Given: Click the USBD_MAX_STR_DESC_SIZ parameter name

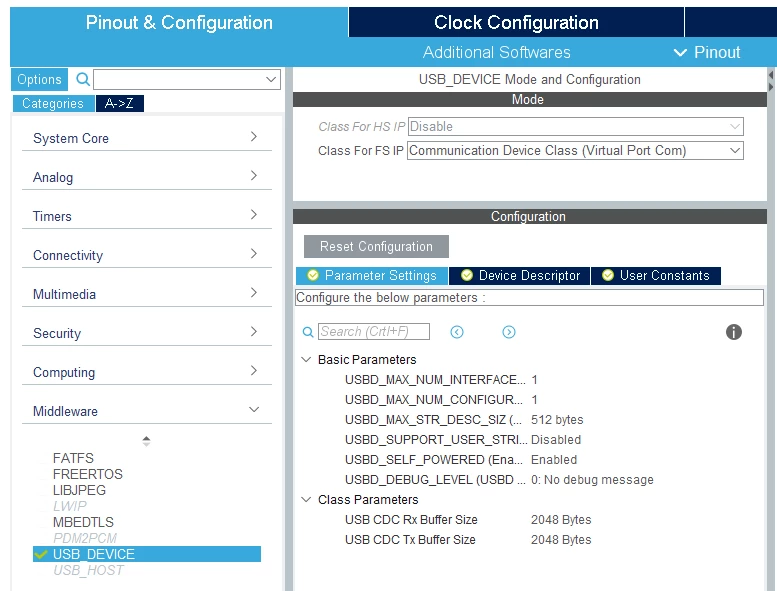Looking at the screenshot, I should 433,420.
